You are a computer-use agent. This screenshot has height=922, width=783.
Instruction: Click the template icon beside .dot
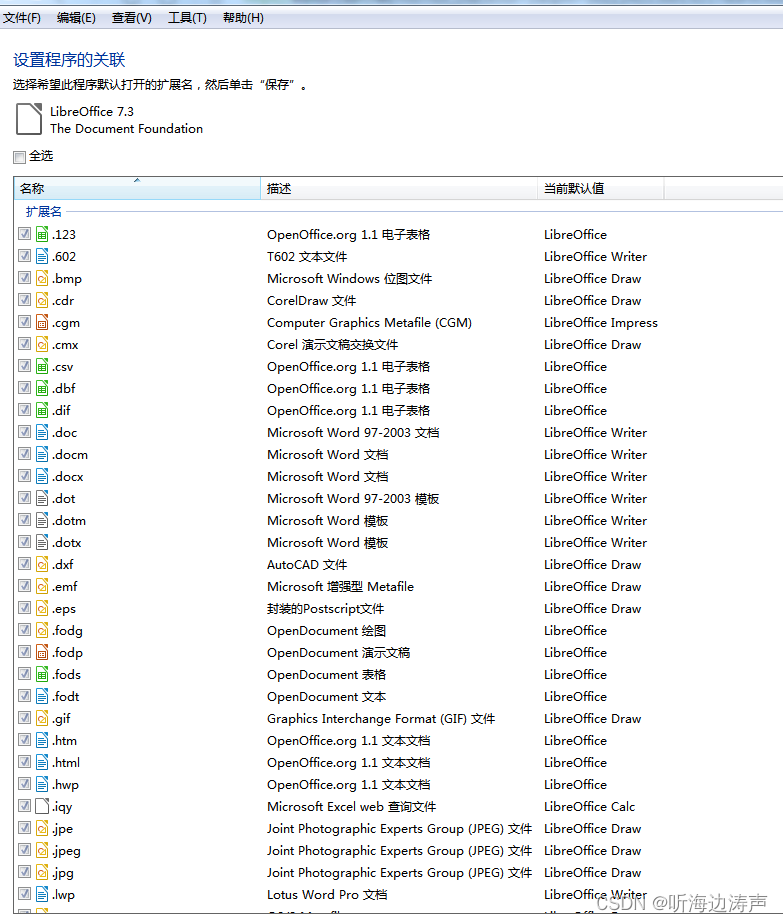pyautogui.click(x=42, y=498)
